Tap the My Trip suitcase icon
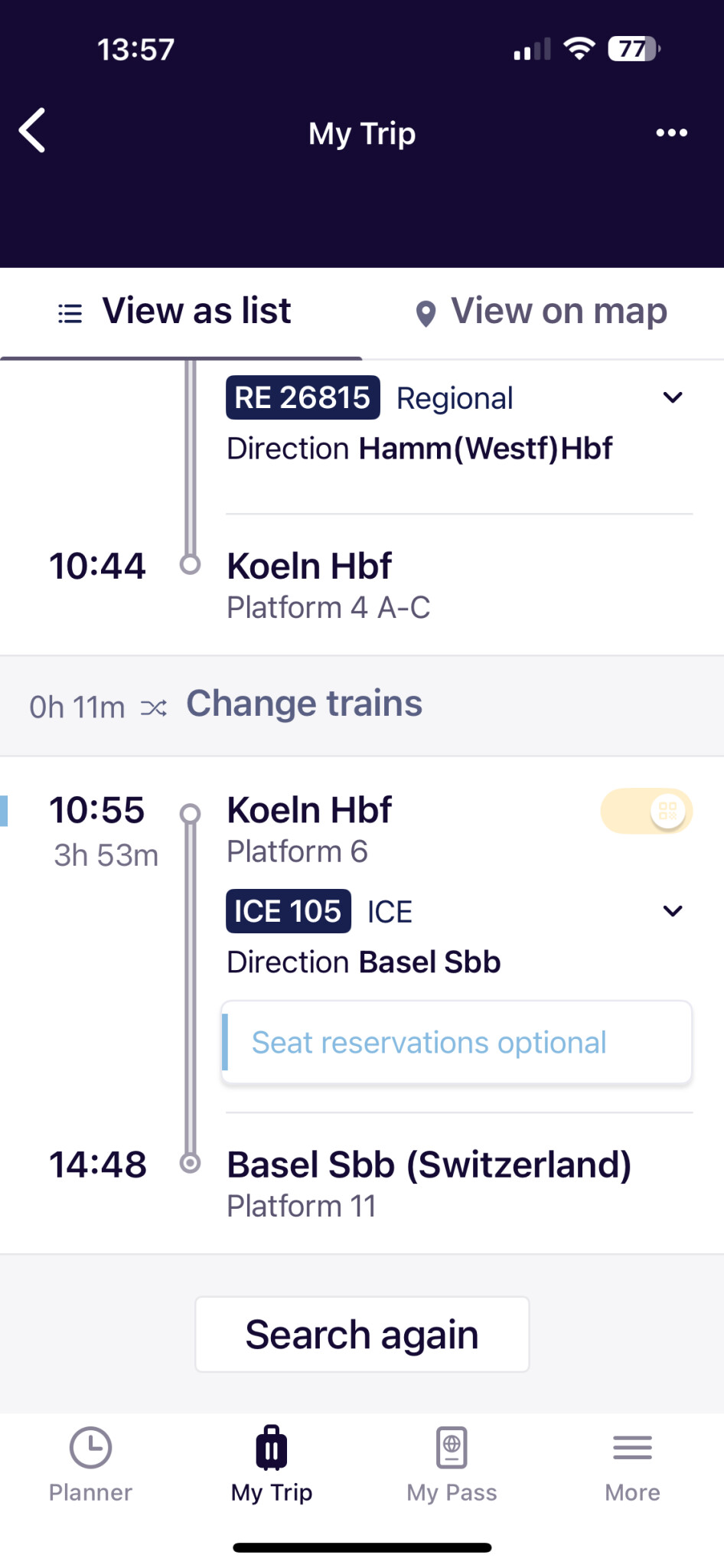The height and width of the screenshot is (1568, 724). coord(271,1448)
